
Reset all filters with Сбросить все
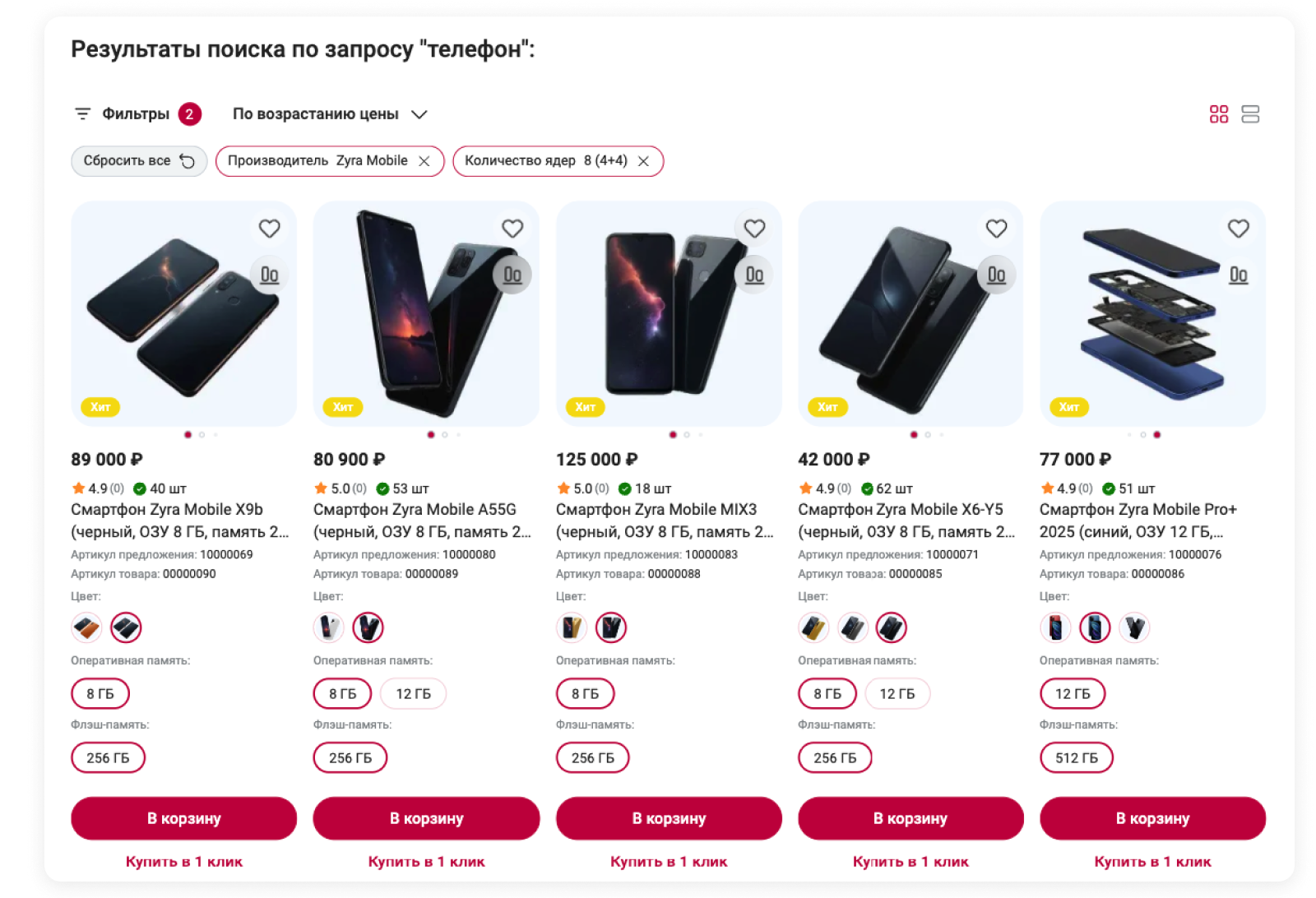(x=139, y=161)
